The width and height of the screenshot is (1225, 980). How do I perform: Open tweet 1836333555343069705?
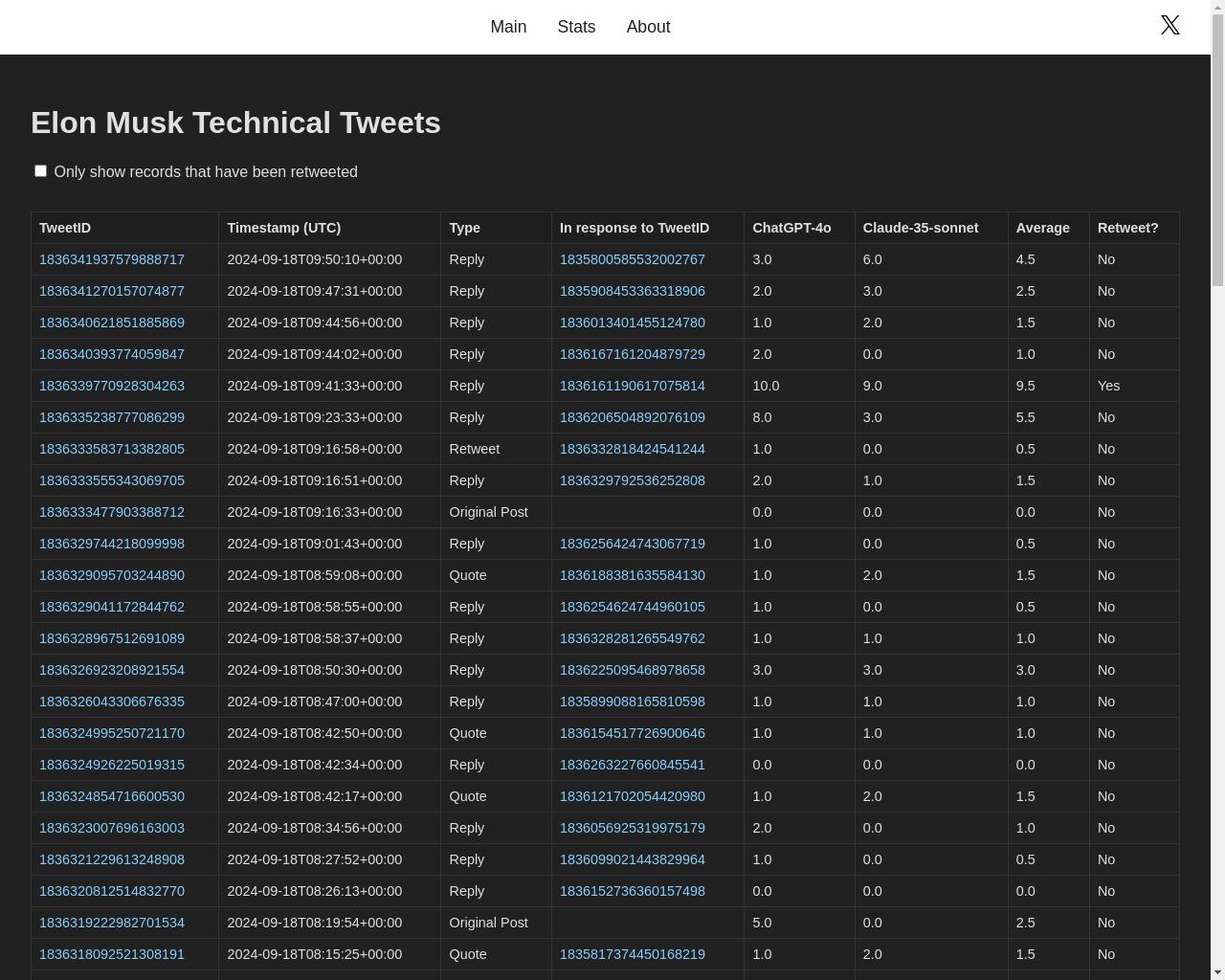[x=112, y=480]
